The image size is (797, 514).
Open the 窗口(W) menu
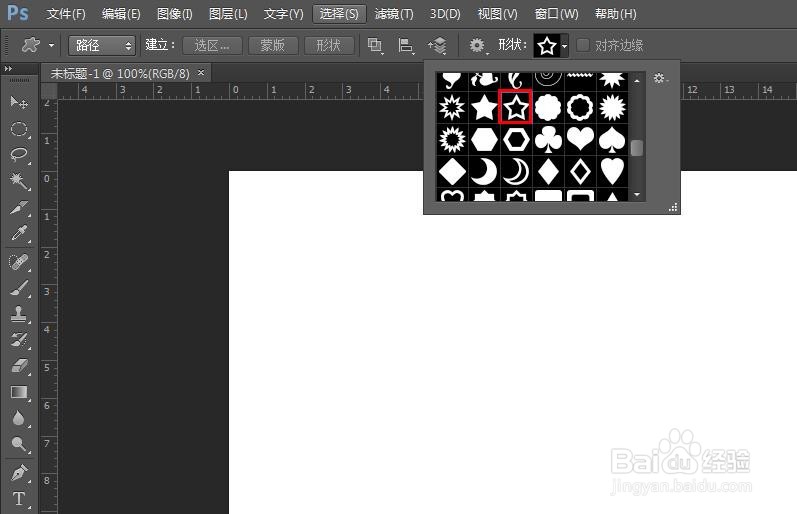point(556,14)
